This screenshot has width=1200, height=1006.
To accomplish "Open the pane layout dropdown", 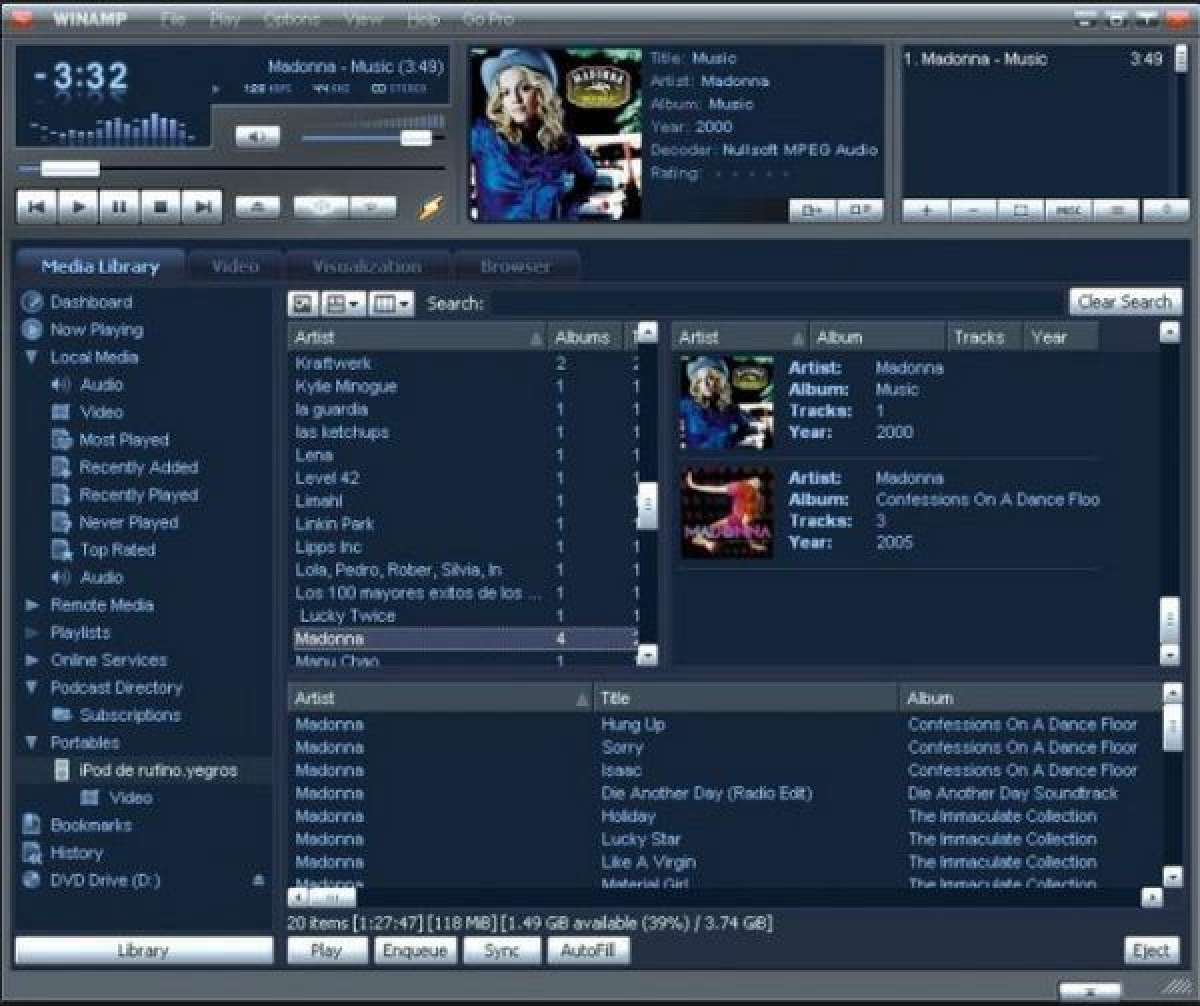I will pos(344,303).
